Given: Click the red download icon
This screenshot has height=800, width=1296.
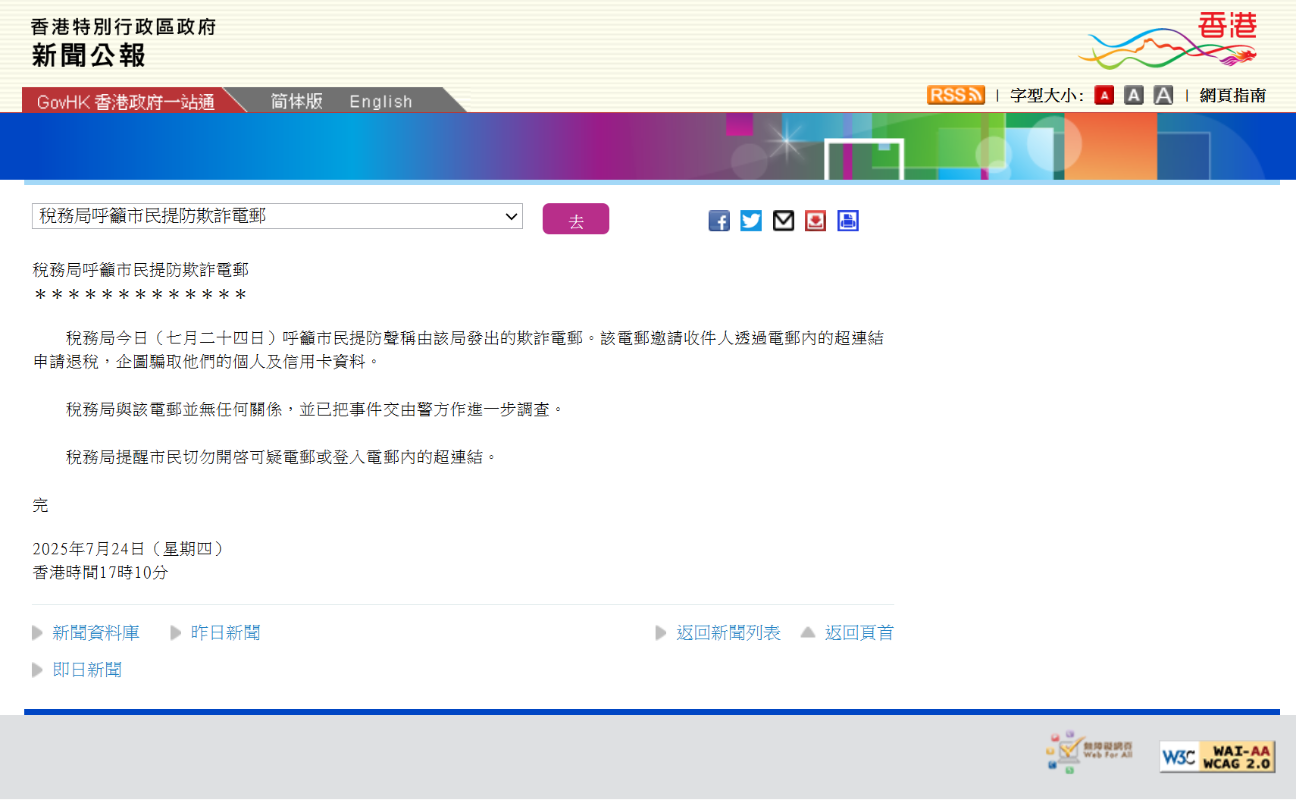Looking at the screenshot, I should (x=816, y=221).
